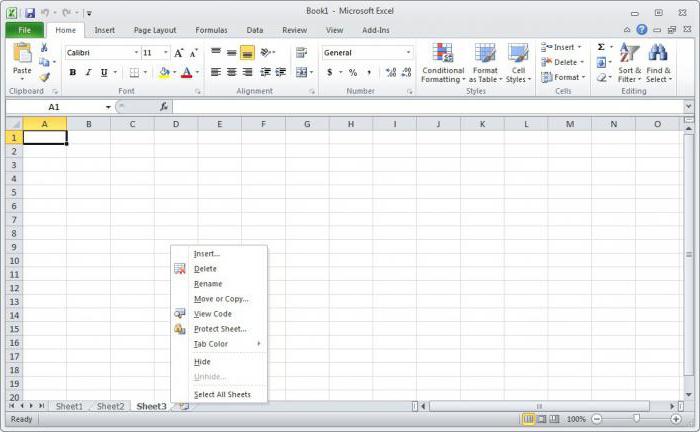Toggle Italic formatting button
Viewport: 700px width, 432px height.
point(88,72)
